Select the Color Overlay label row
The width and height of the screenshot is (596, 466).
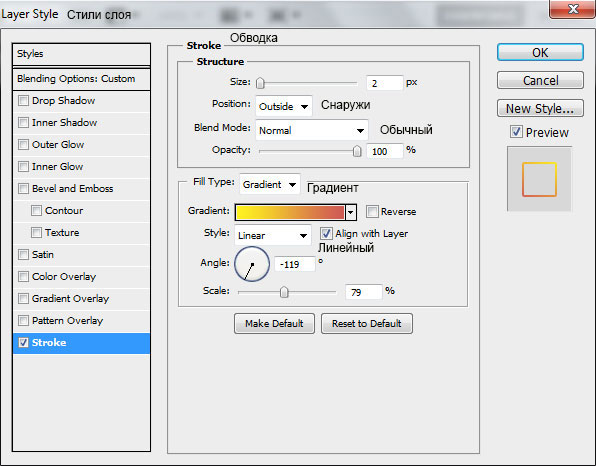pos(64,277)
